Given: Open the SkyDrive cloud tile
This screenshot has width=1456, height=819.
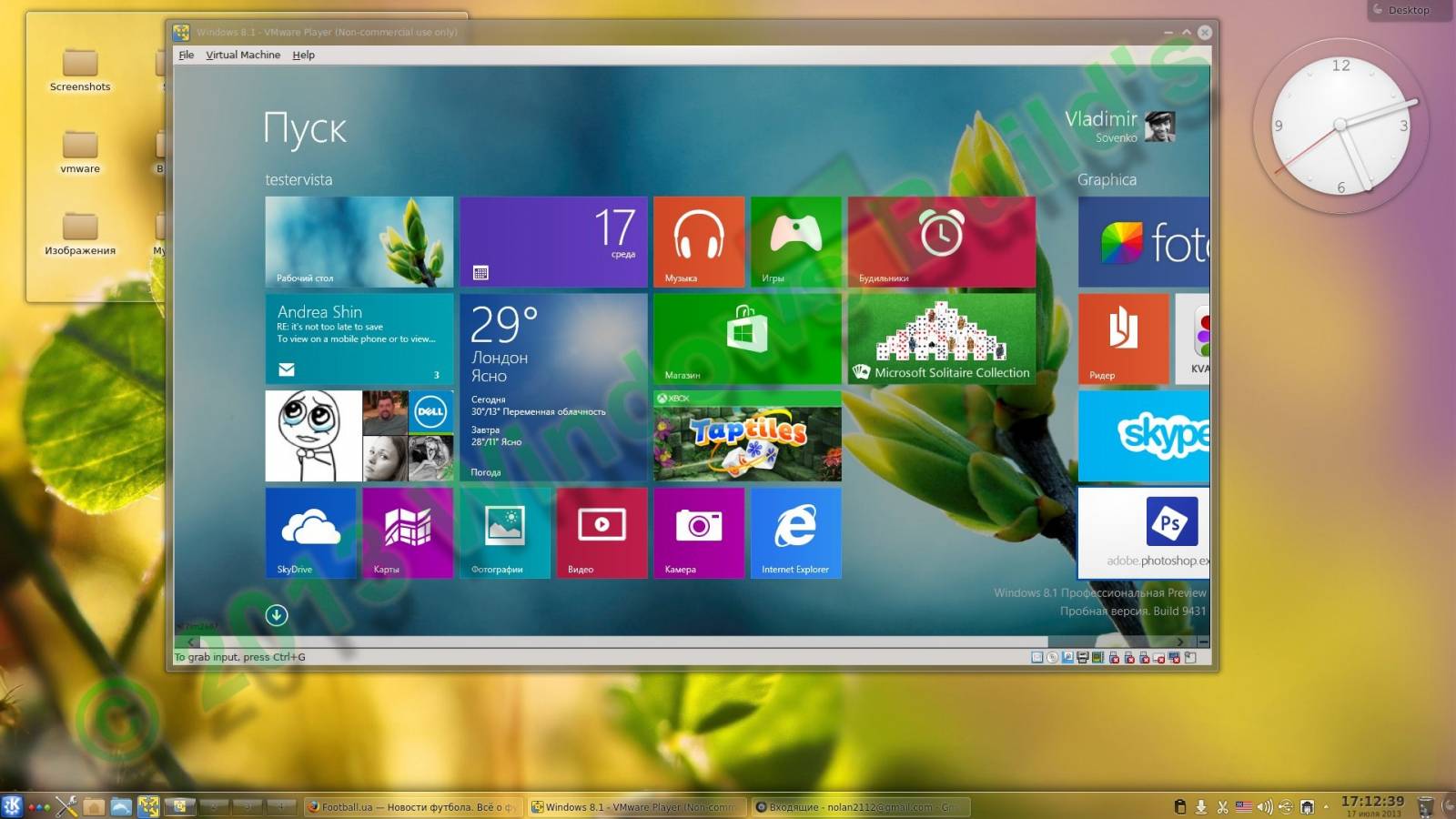Looking at the screenshot, I should 310,533.
